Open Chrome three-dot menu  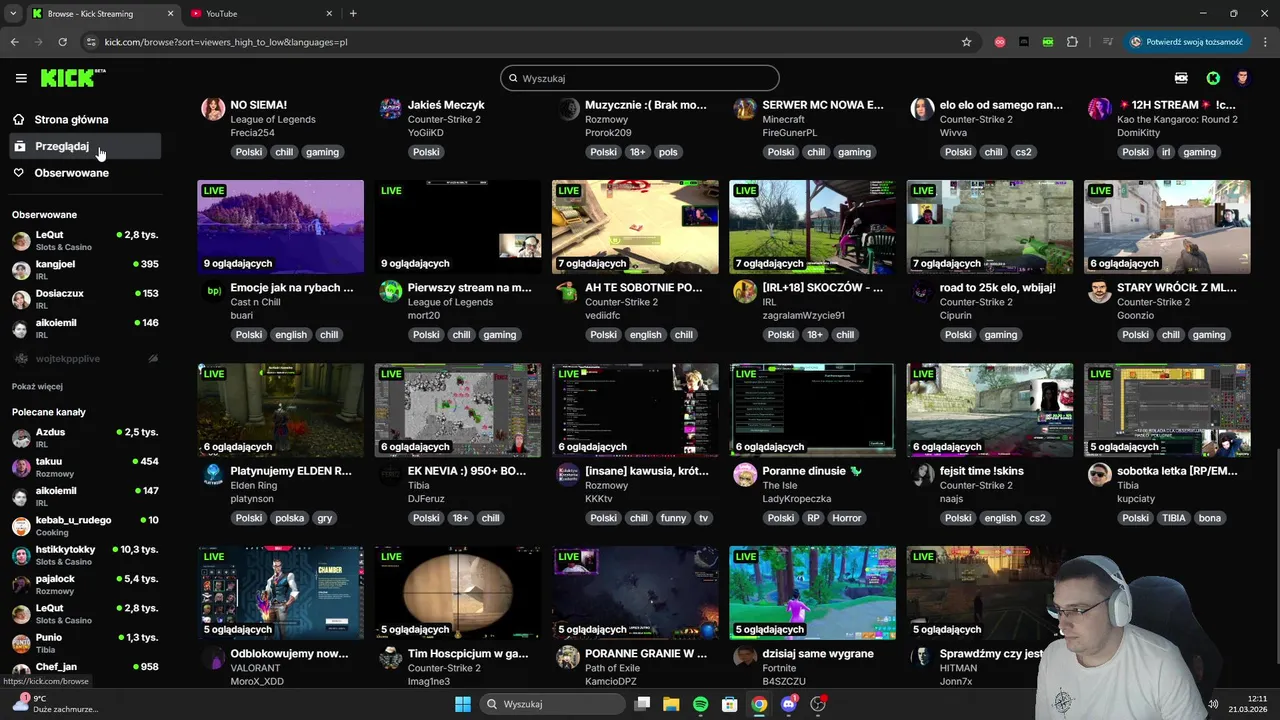tap(1265, 42)
